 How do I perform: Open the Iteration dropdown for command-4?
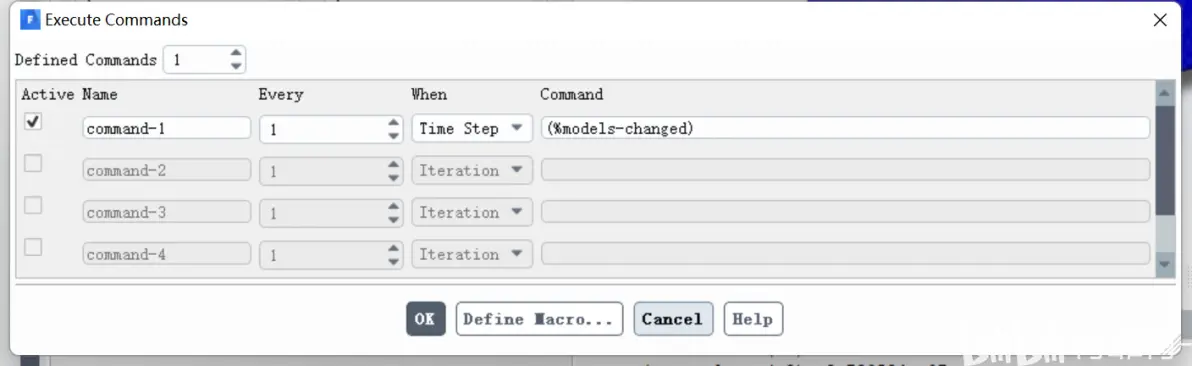(x=471, y=254)
